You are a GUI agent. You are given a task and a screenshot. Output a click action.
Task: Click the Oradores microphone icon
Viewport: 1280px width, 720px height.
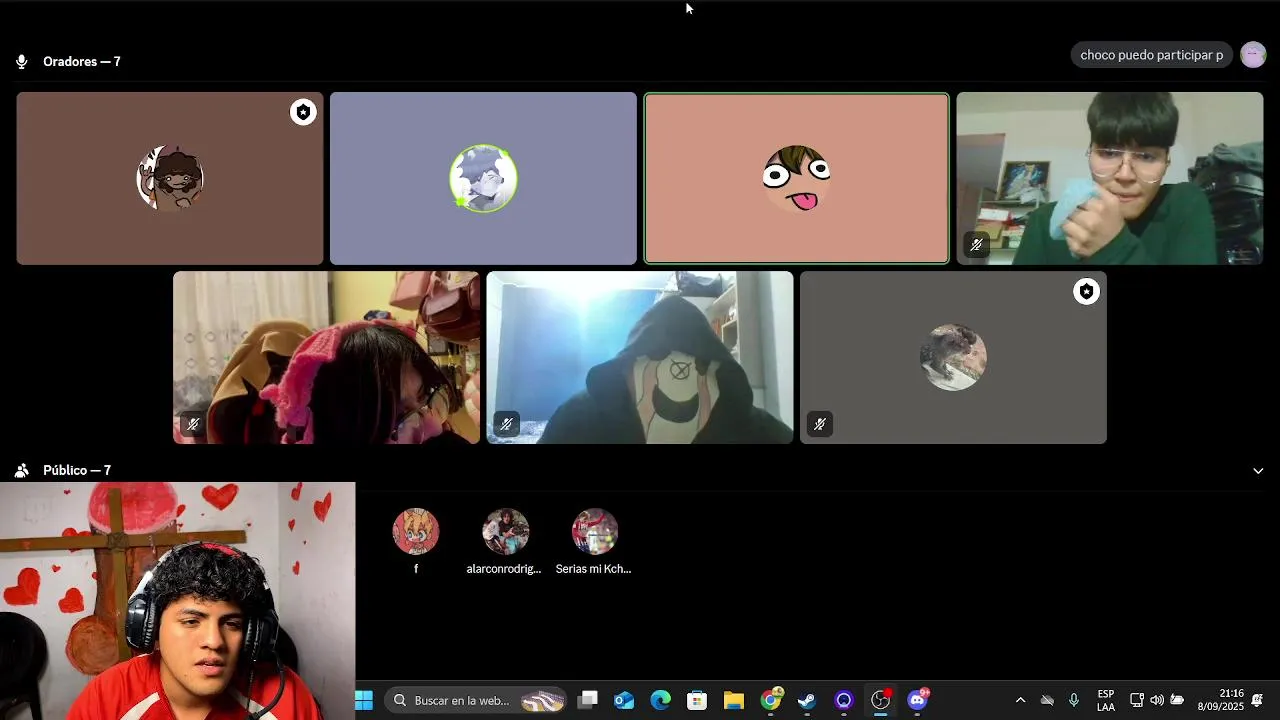tap(21, 62)
